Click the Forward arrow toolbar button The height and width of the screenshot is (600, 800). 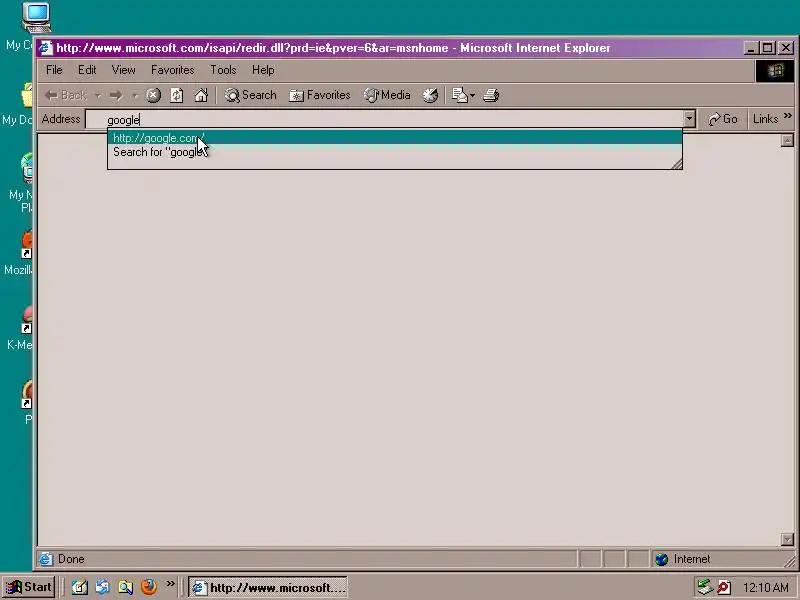click(x=116, y=95)
